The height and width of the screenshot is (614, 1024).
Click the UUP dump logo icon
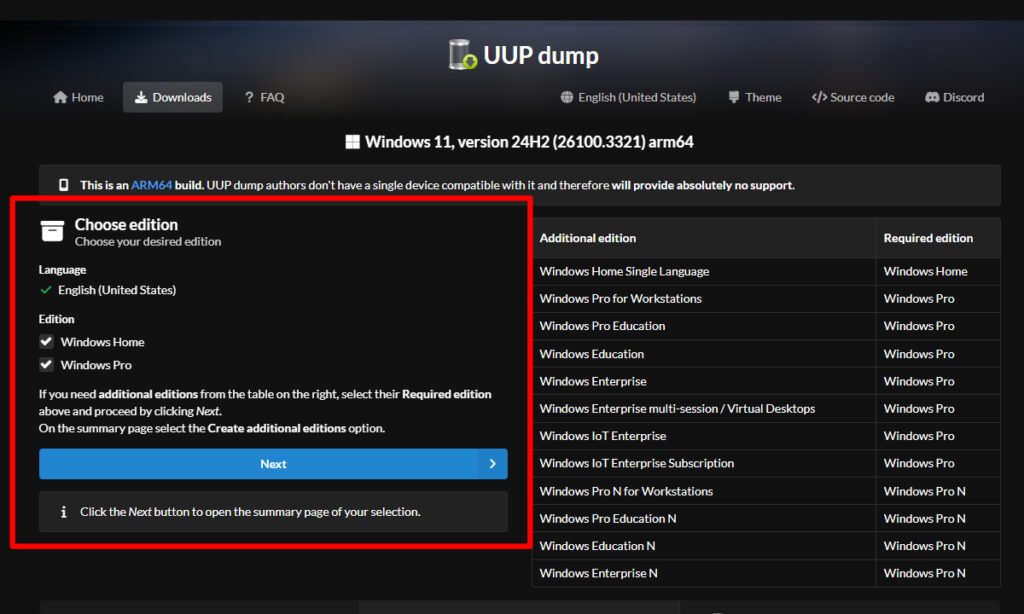point(462,55)
